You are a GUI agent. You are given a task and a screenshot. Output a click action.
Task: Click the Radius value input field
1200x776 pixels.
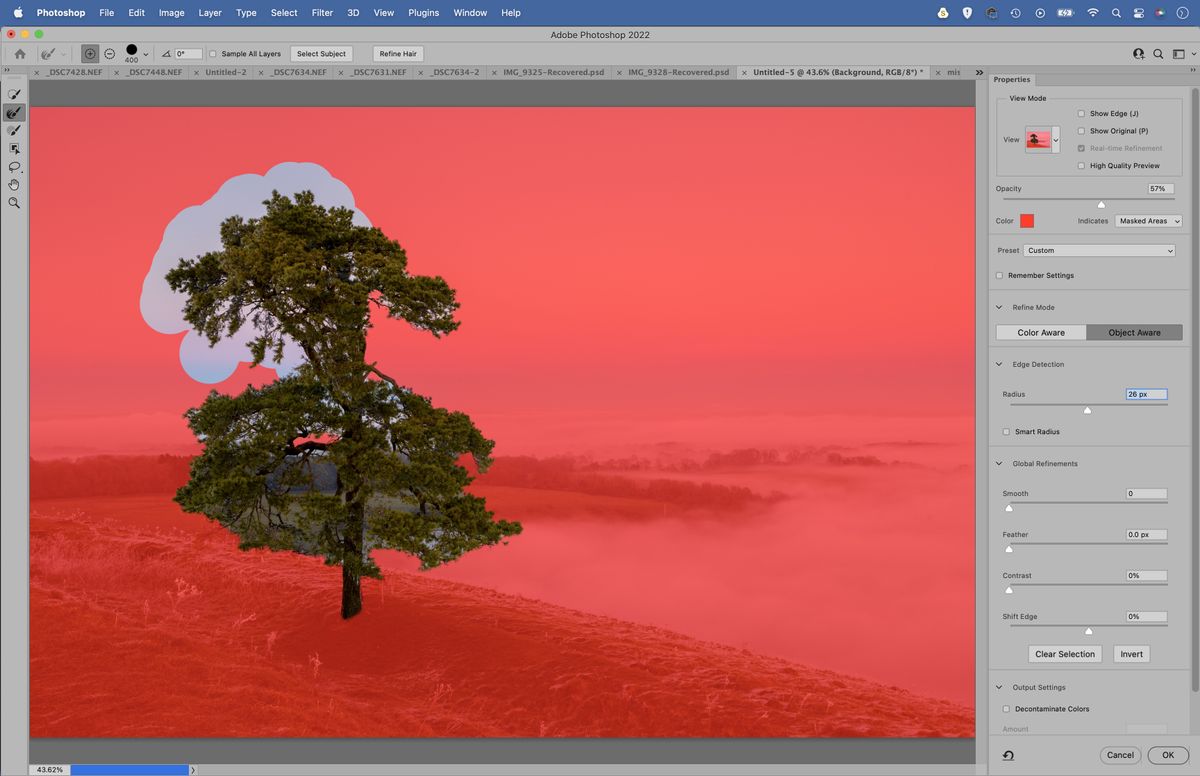[x=1145, y=394]
